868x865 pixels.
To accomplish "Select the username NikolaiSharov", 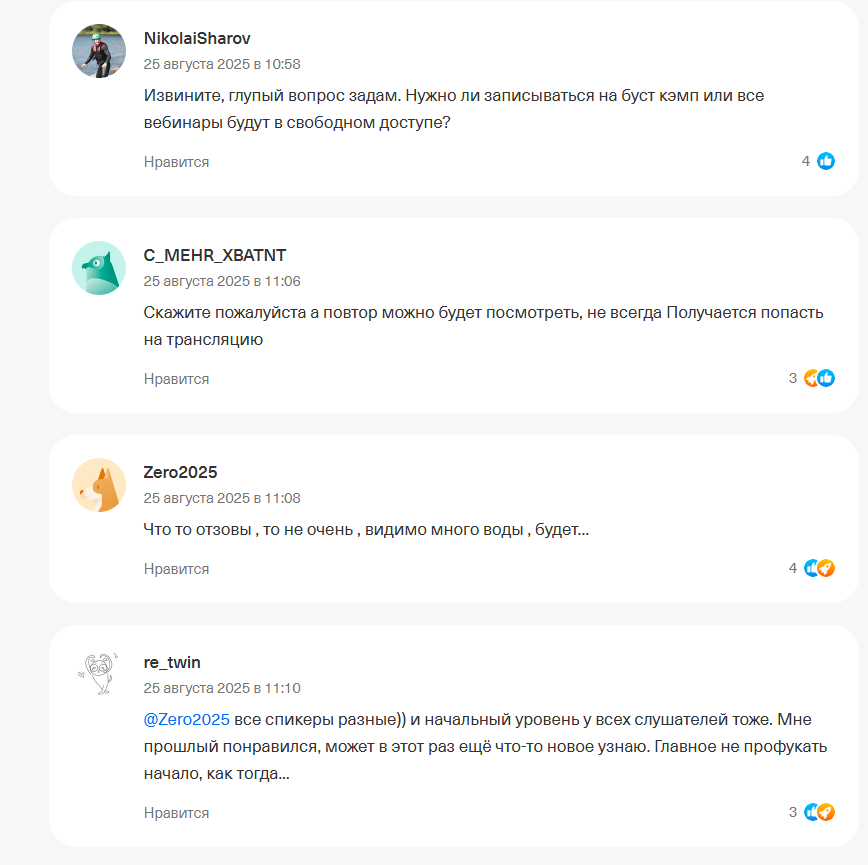I will click(x=197, y=38).
